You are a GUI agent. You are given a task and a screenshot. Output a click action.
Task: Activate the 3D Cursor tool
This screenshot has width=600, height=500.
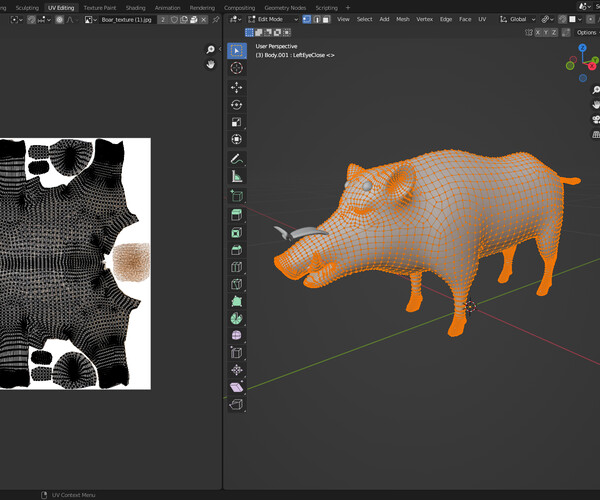tap(236, 68)
